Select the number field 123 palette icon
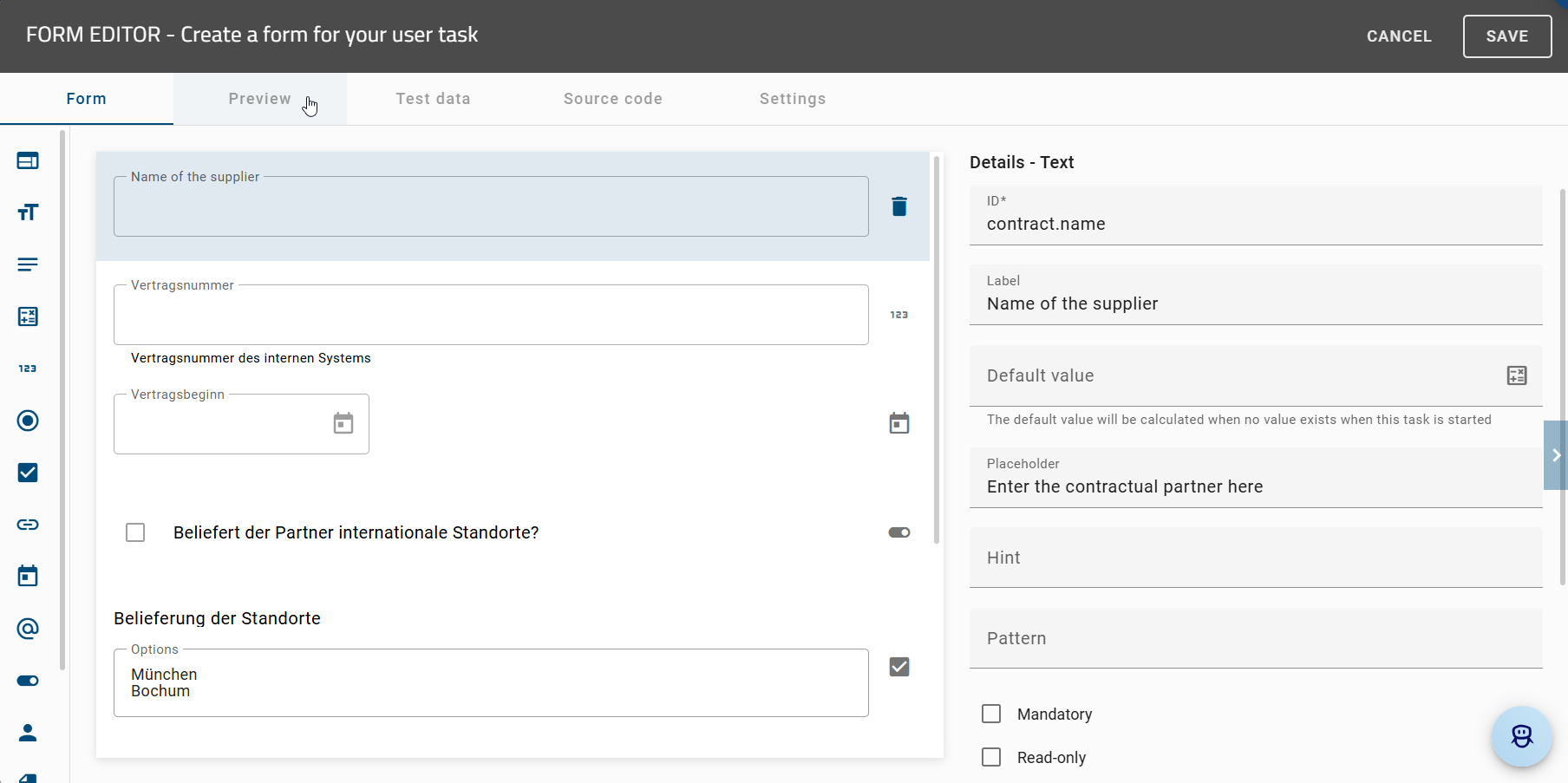Screen dimensions: 1568x783 (28, 369)
